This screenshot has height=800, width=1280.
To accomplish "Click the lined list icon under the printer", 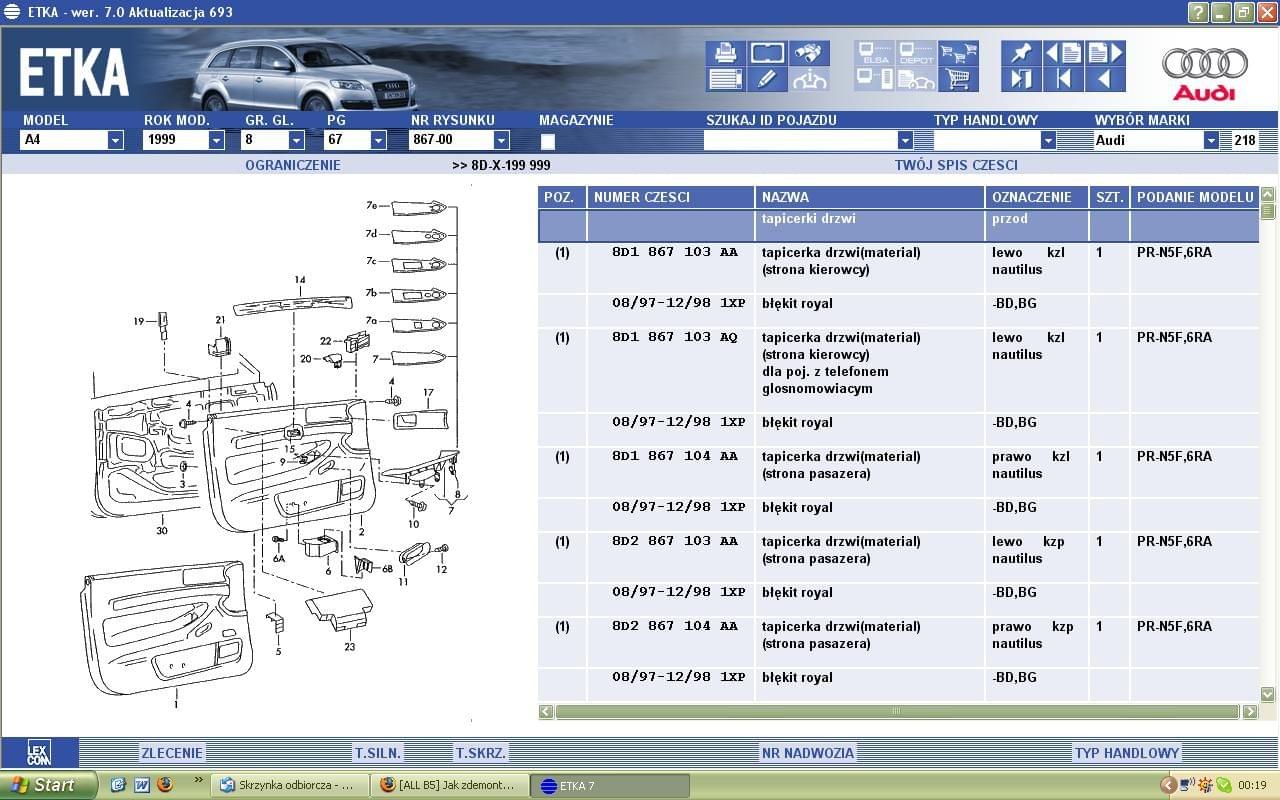I will pyautogui.click(x=725, y=79).
